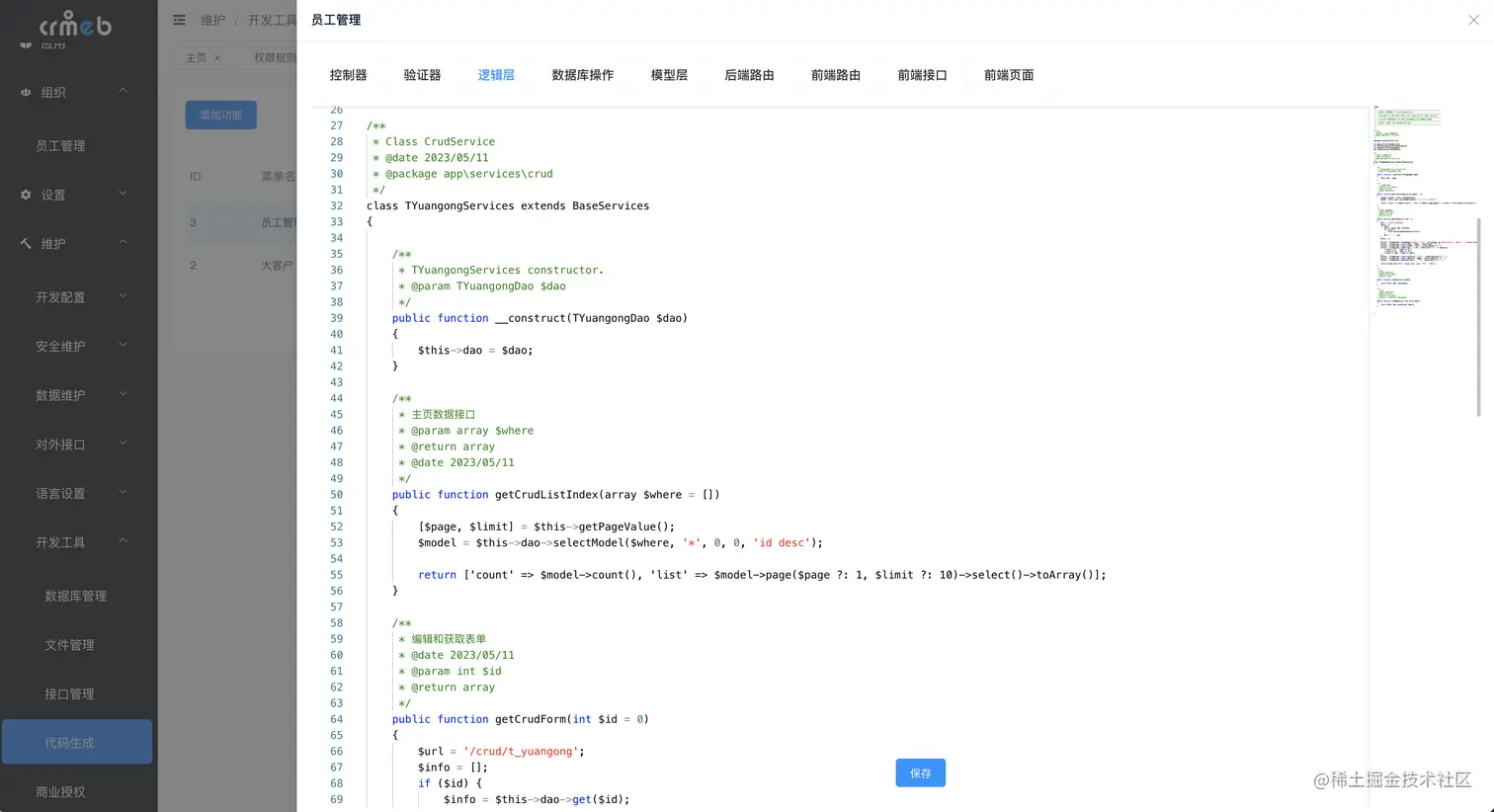This screenshot has width=1494, height=812.
Task: Toggle the sidebar collapse hamburger icon
Action: [x=179, y=20]
